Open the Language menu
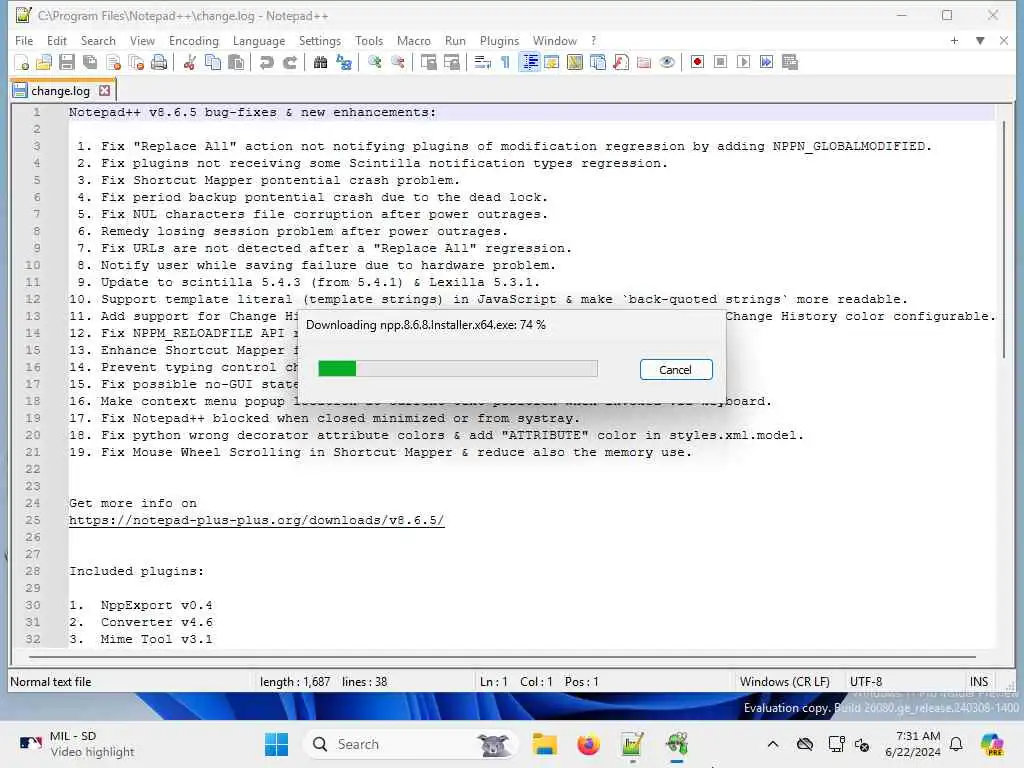Screen dimensions: 1024x768 click(x=259, y=40)
